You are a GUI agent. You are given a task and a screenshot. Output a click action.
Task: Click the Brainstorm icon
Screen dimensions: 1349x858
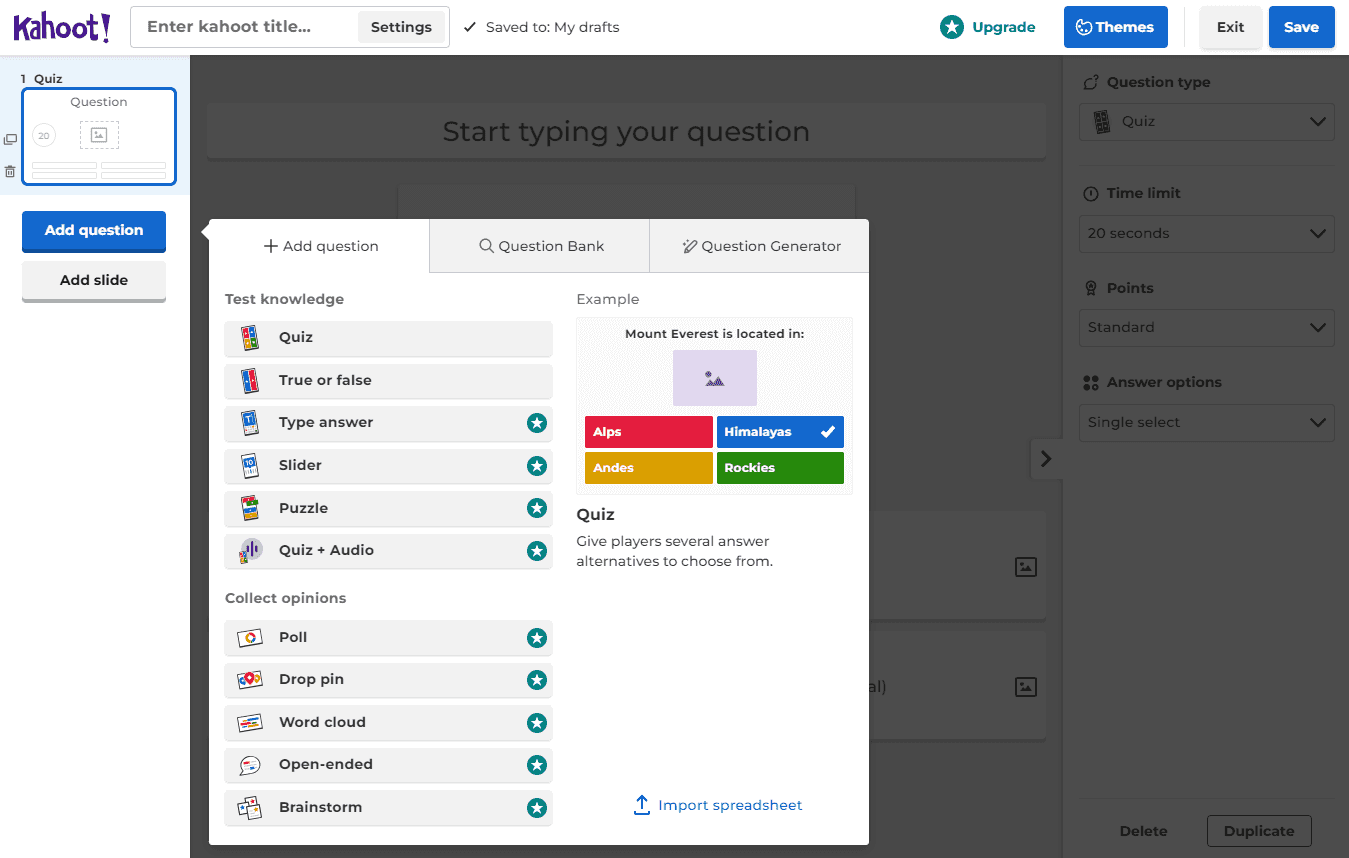(250, 807)
